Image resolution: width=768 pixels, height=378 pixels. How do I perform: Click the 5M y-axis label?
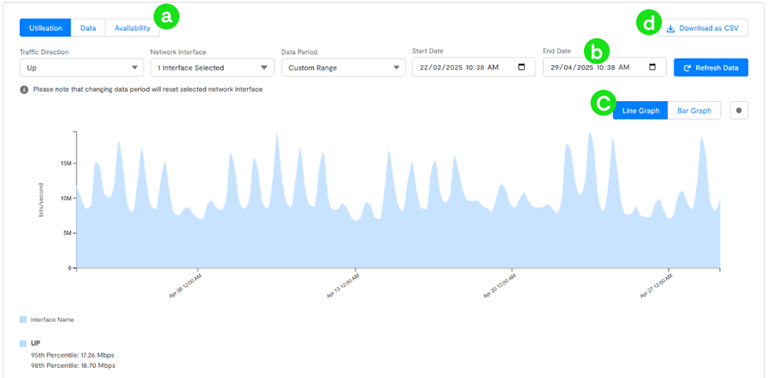(68, 234)
